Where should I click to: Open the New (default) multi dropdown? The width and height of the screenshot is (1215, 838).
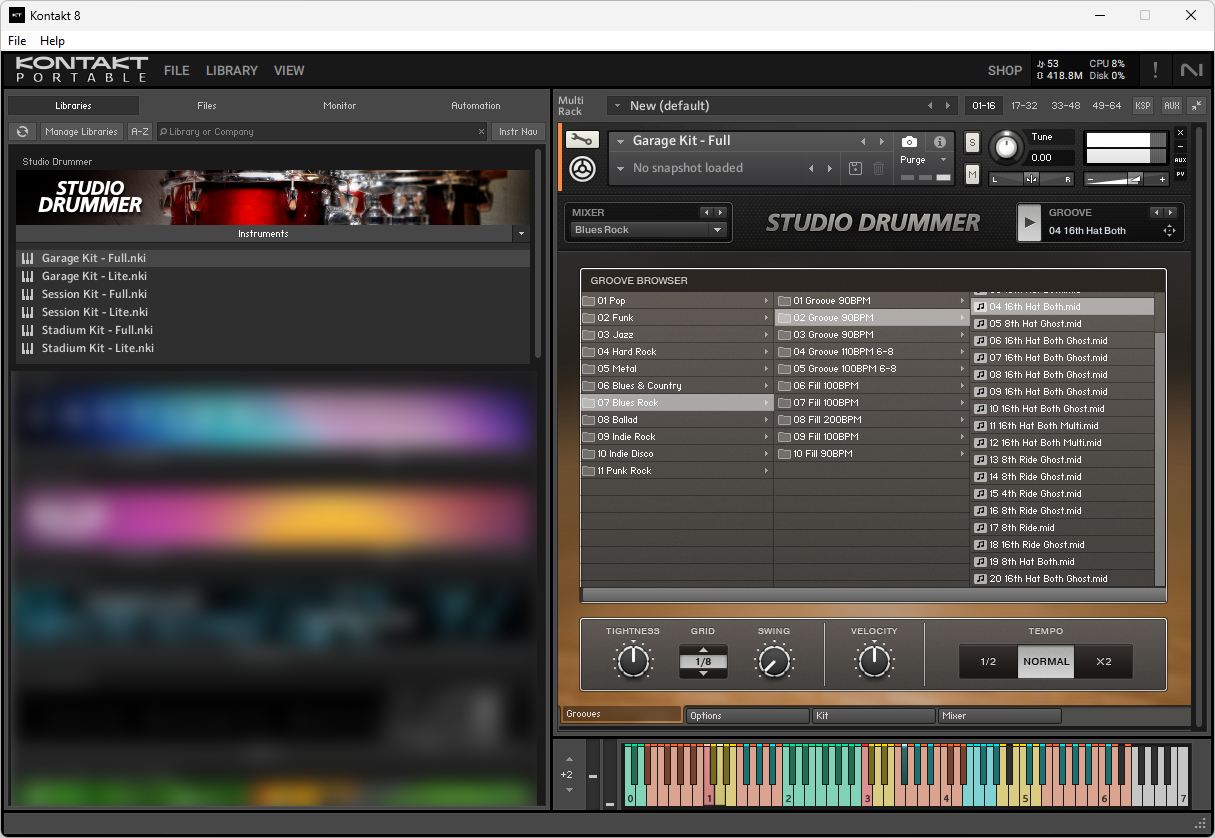pos(618,105)
